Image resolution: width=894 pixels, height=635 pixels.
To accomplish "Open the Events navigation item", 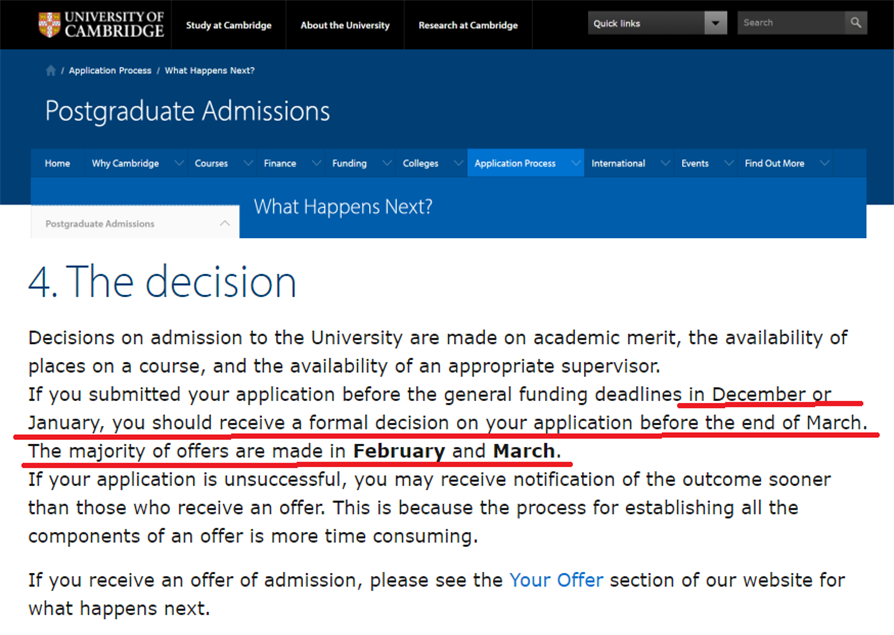I will click(695, 163).
